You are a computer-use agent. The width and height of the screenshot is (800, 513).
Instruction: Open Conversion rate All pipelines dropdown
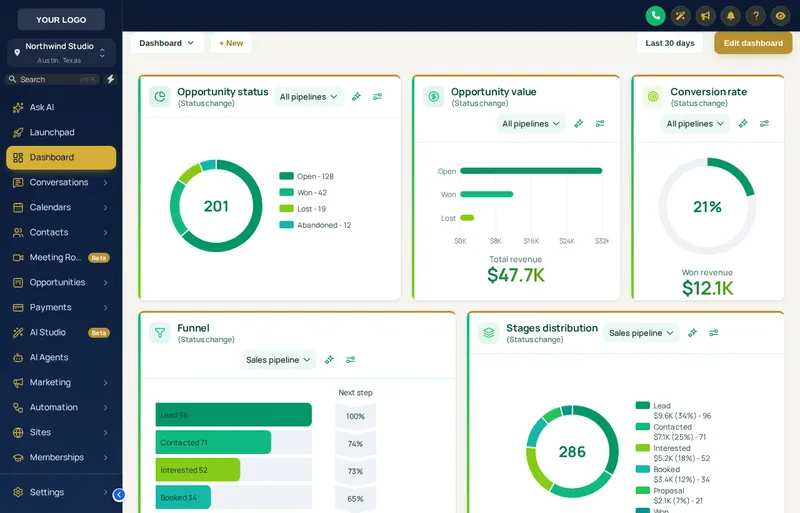[695, 124]
